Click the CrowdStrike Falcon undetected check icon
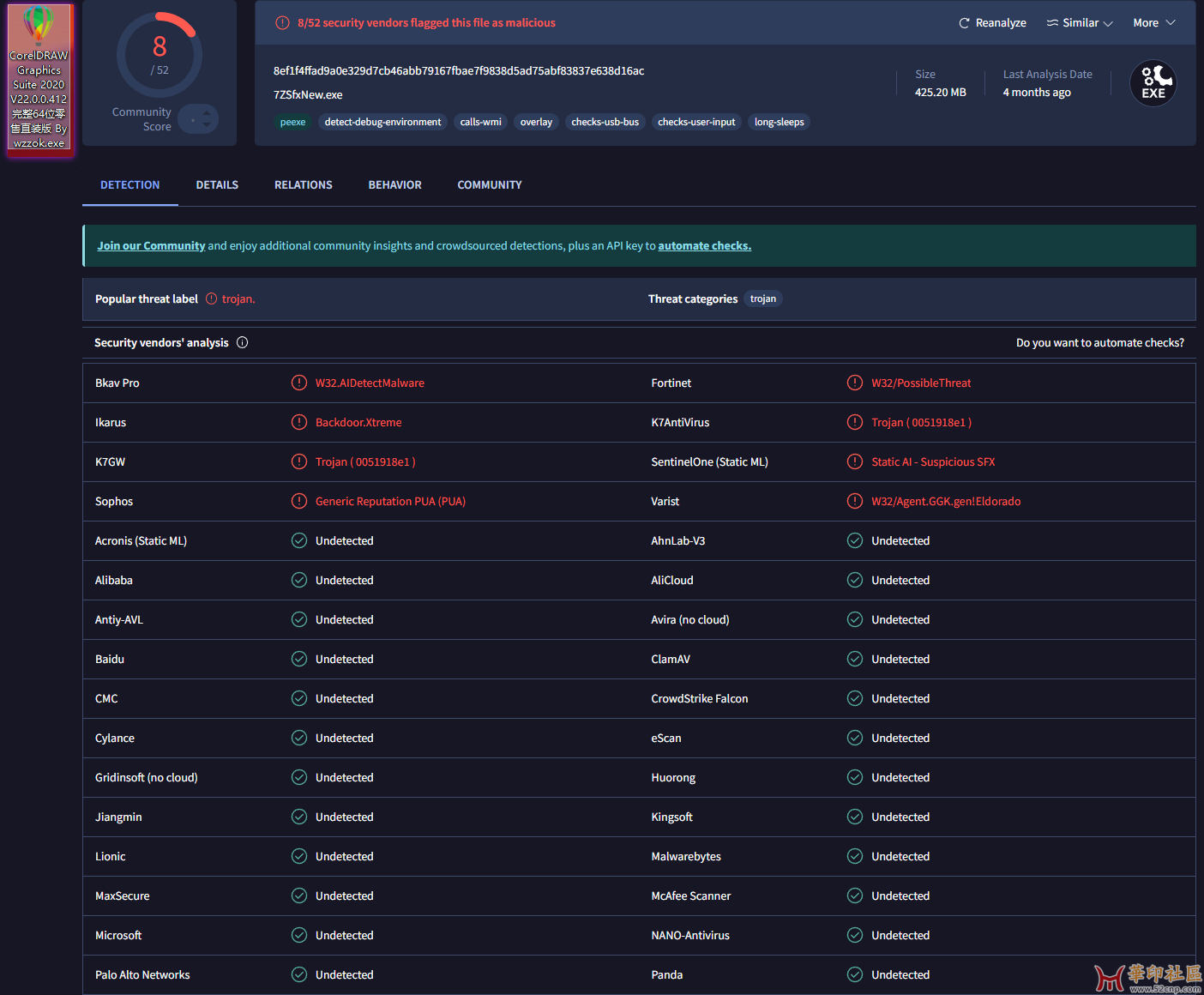 [x=855, y=698]
